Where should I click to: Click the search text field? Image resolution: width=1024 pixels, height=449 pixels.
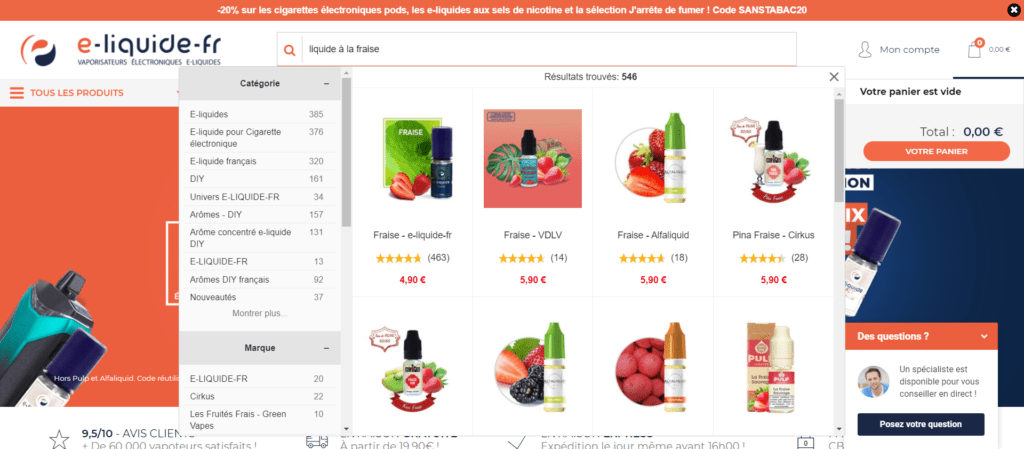pos(549,49)
